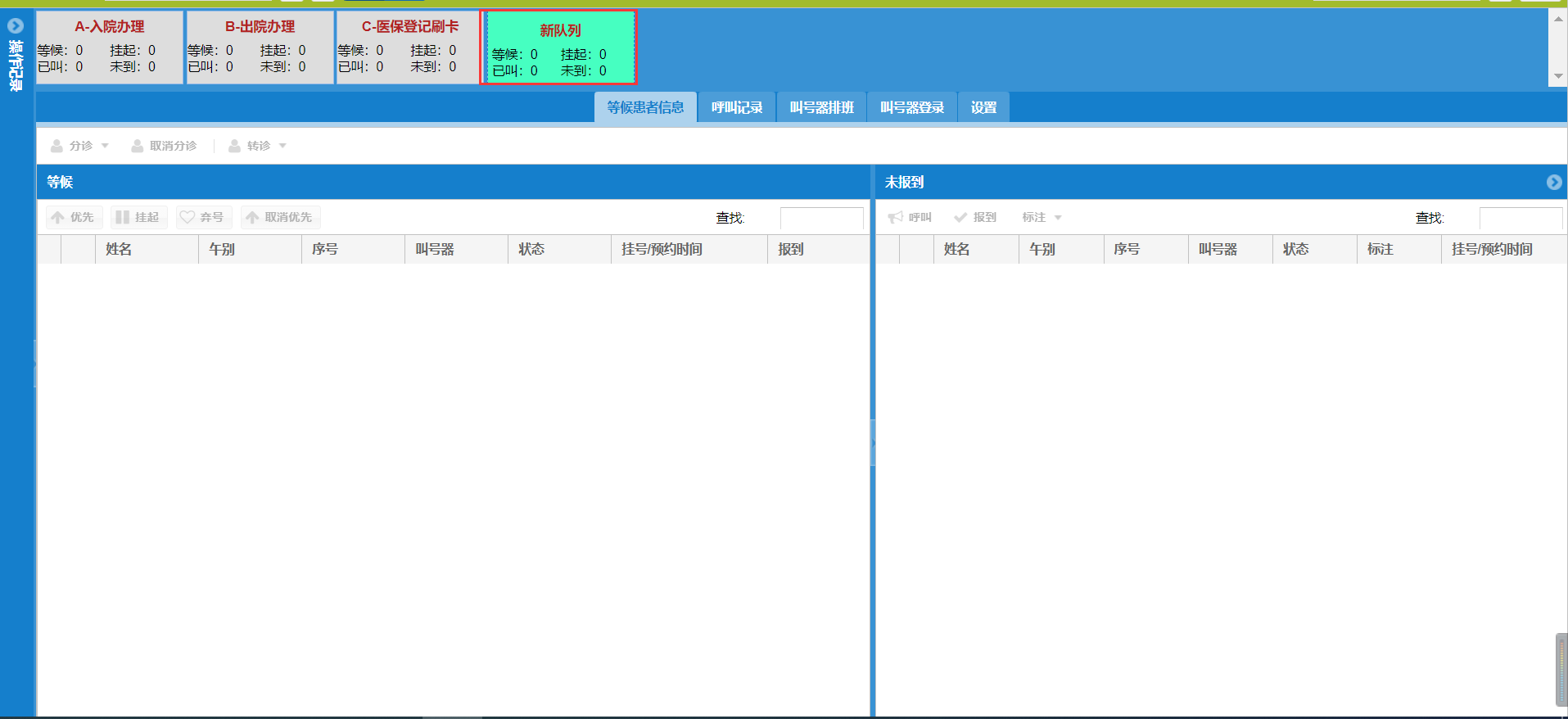Expand the 标注 dropdown arrow
The width and height of the screenshot is (1568, 719).
point(1058,218)
